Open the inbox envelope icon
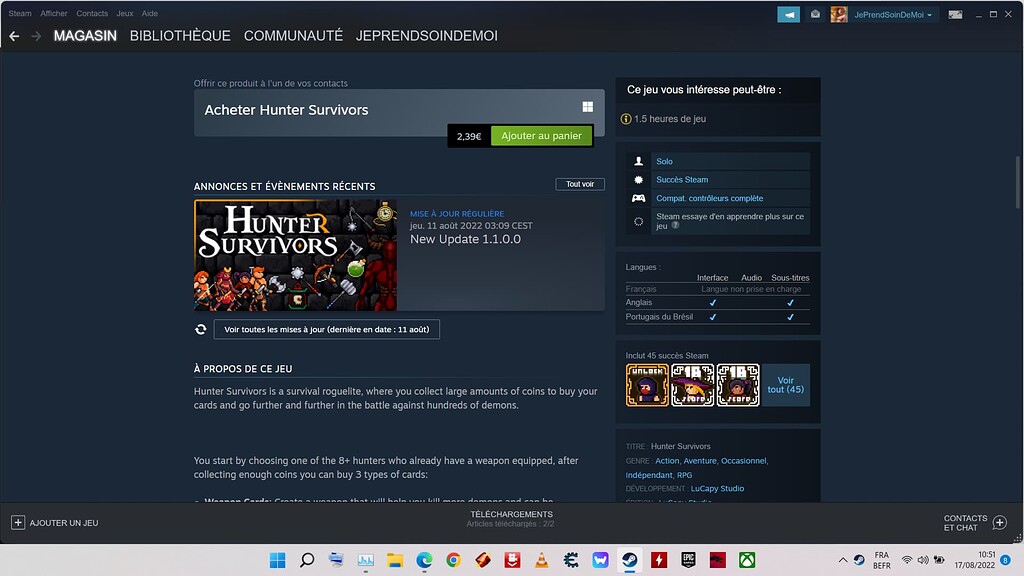Image resolution: width=1024 pixels, height=576 pixels. [815, 14]
